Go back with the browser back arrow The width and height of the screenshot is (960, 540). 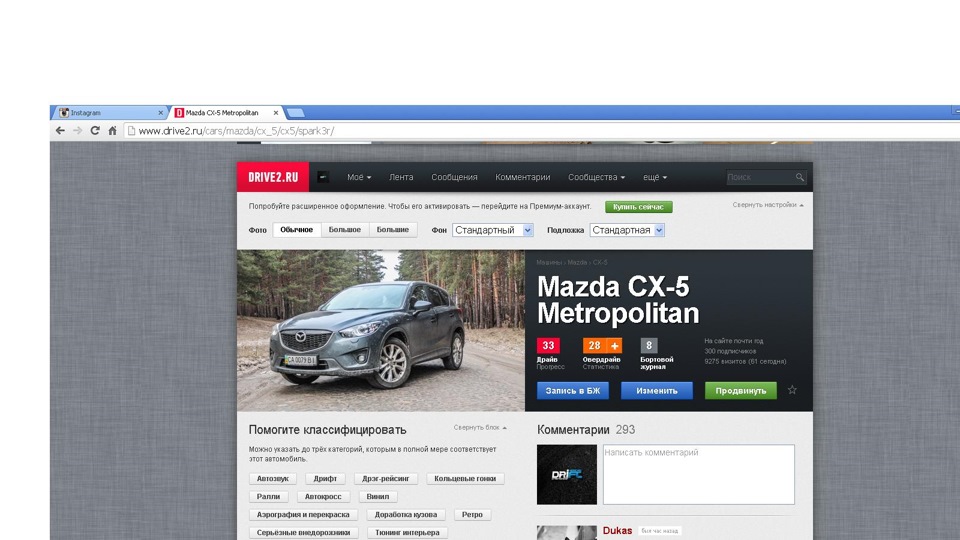(x=60, y=130)
